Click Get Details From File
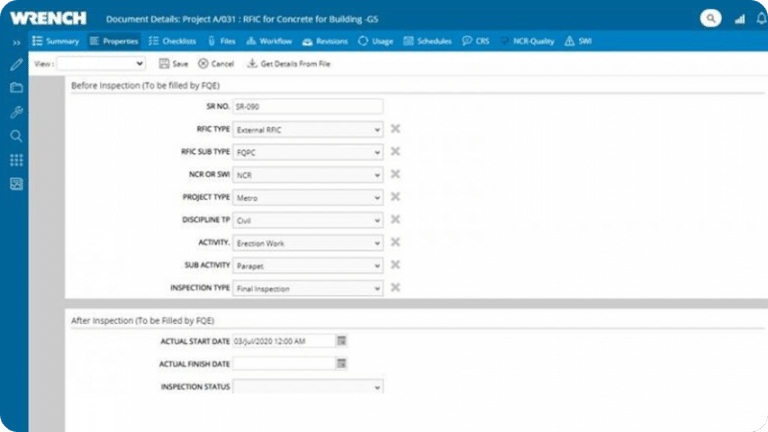Screen dimensions: 768x432 [x=288, y=64]
